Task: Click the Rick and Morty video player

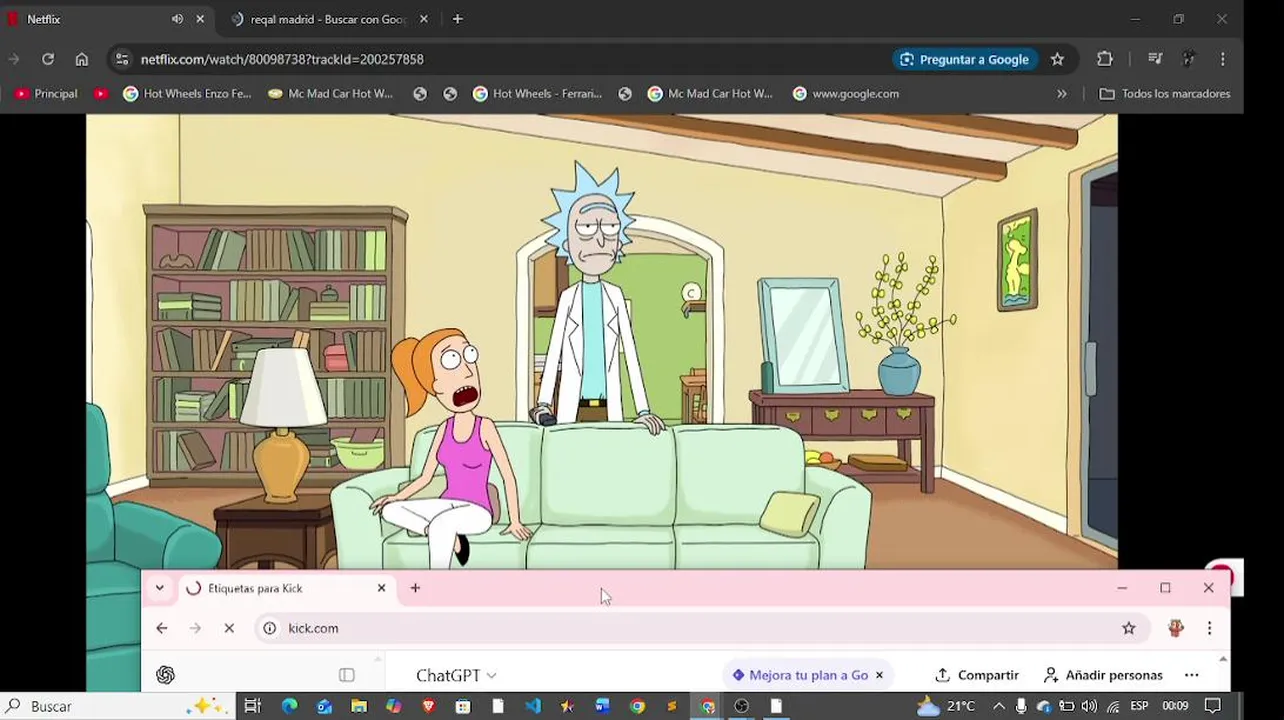Action: coord(601,340)
